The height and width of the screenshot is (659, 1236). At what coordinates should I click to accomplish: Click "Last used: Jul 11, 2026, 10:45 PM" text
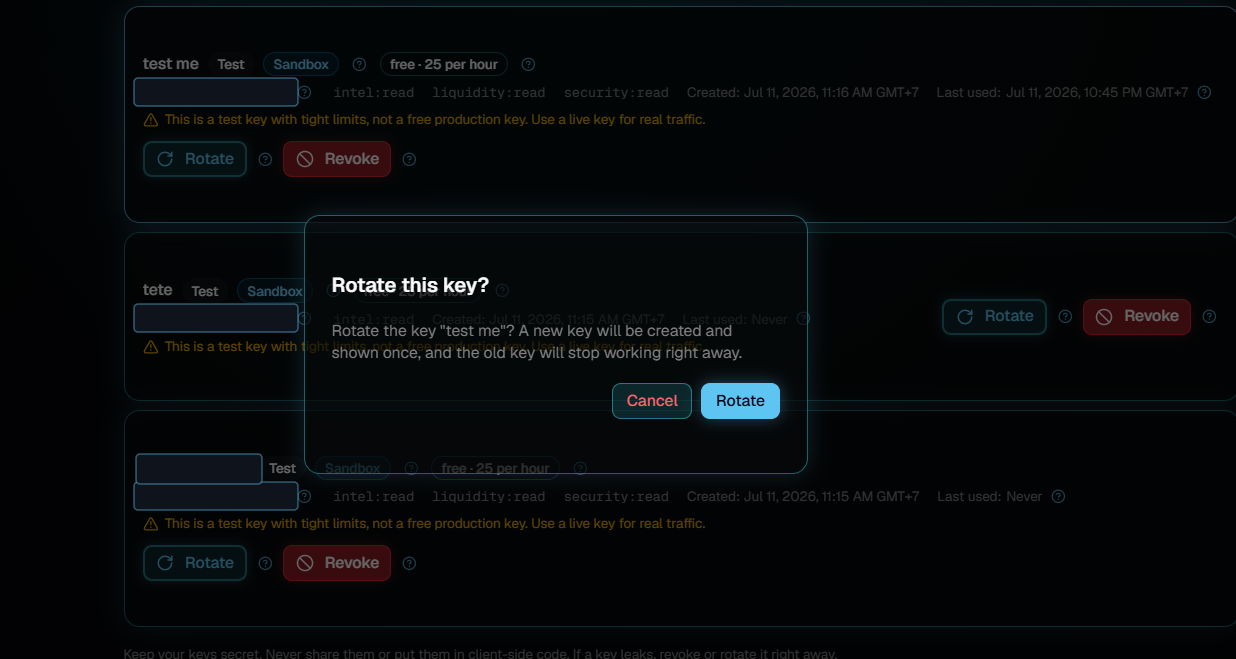tap(1063, 92)
